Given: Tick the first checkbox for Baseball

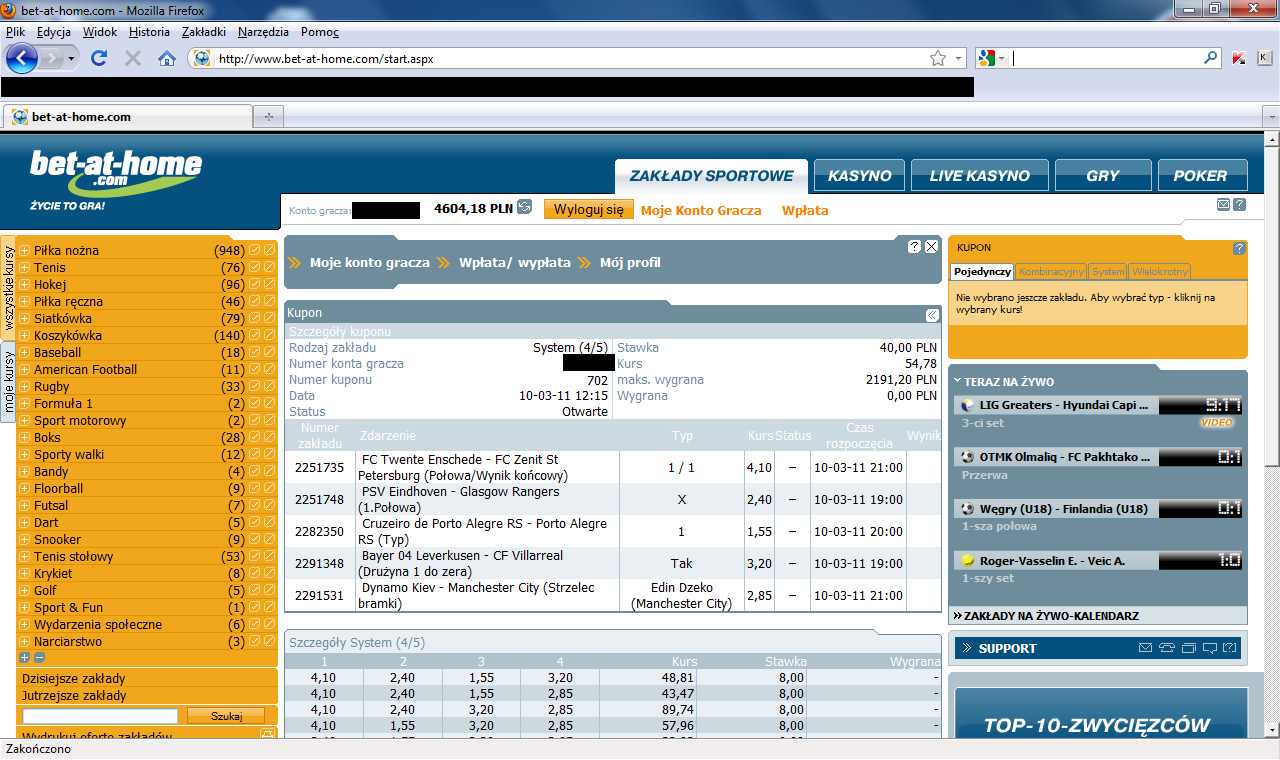Looking at the screenshot, I should click(x=255, y=352).
